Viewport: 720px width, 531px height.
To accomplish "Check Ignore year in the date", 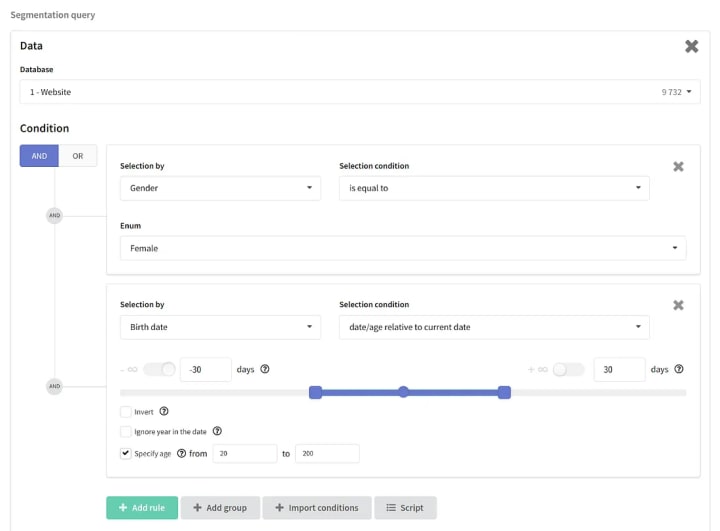I will 125,431.
